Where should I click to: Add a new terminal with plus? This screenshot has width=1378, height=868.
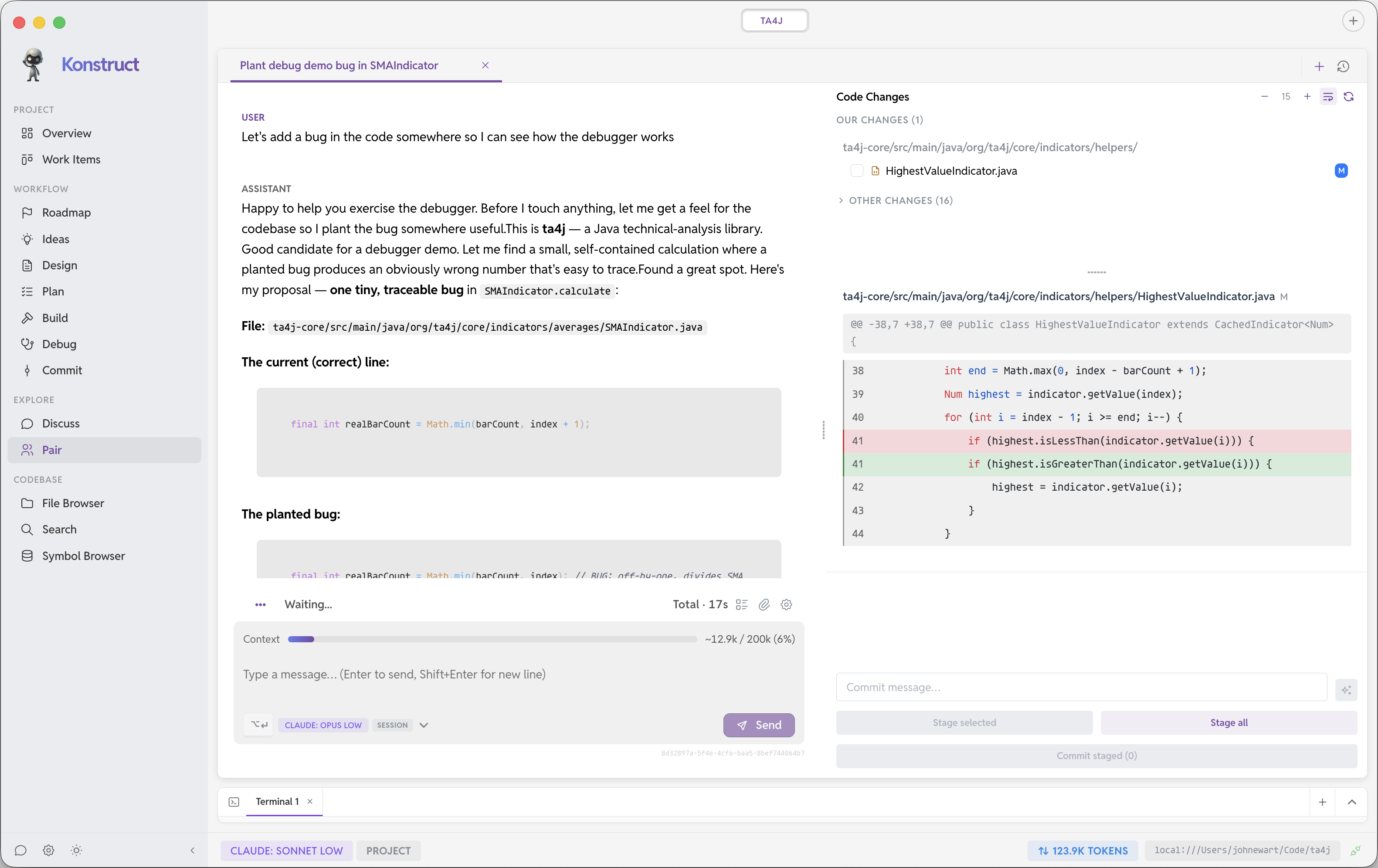tap(1323, 802)
